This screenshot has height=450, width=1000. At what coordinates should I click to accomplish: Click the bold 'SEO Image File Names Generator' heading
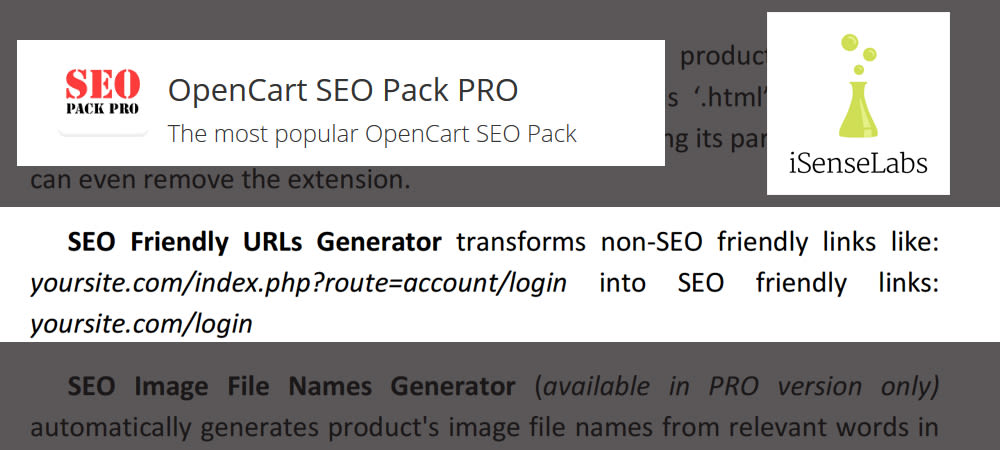pos(291,386)
